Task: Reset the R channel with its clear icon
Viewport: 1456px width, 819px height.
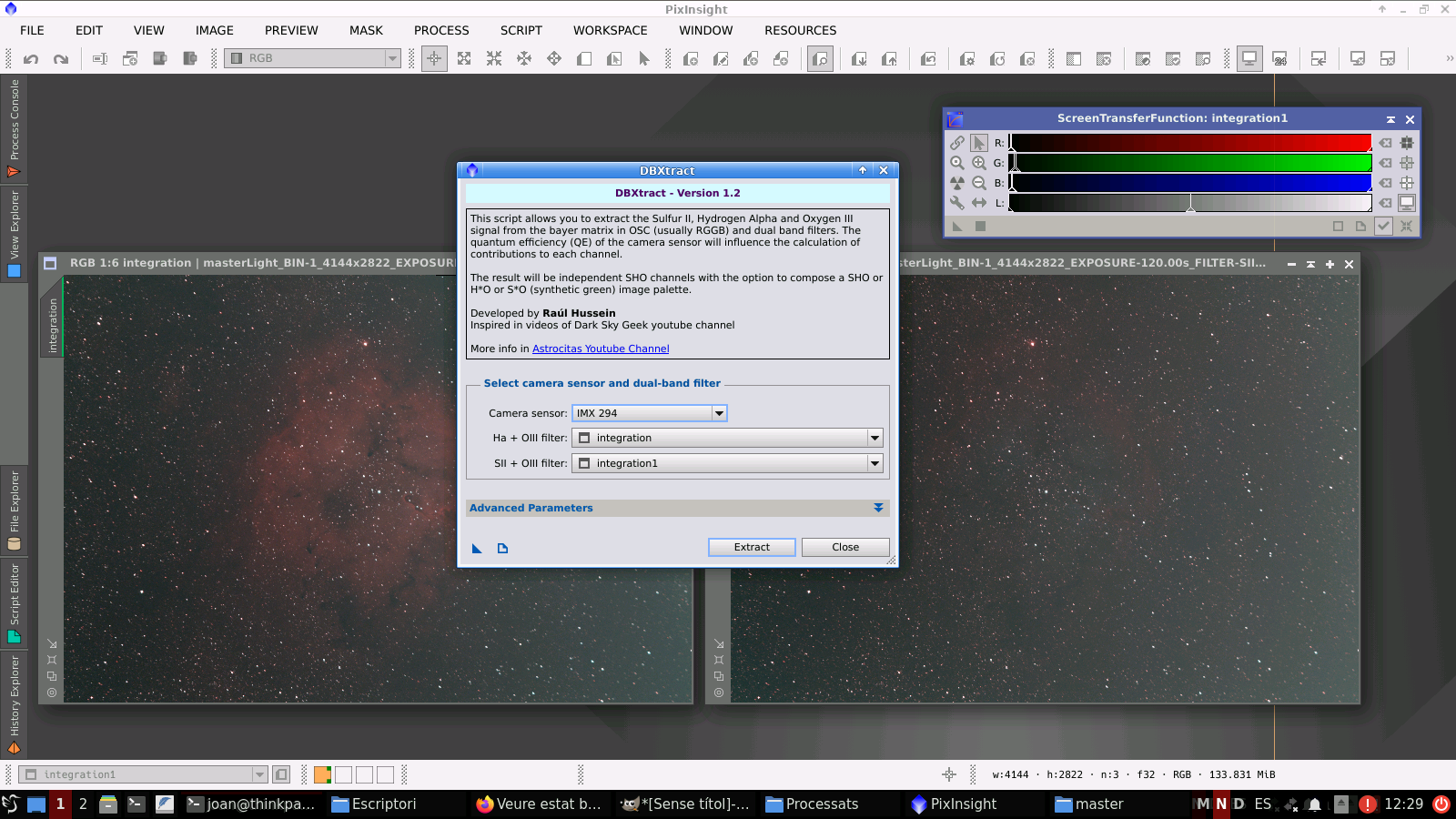Action: [x=1386, y=142]
